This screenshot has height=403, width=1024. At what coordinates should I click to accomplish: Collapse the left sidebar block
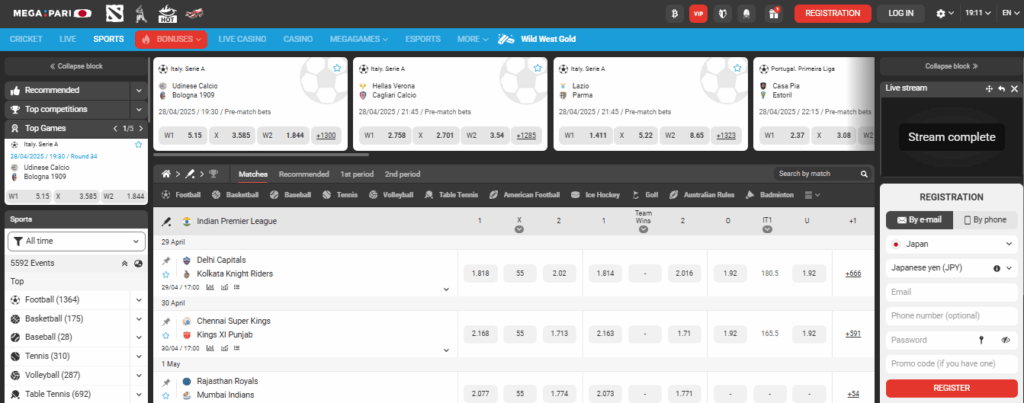(76, 66)
